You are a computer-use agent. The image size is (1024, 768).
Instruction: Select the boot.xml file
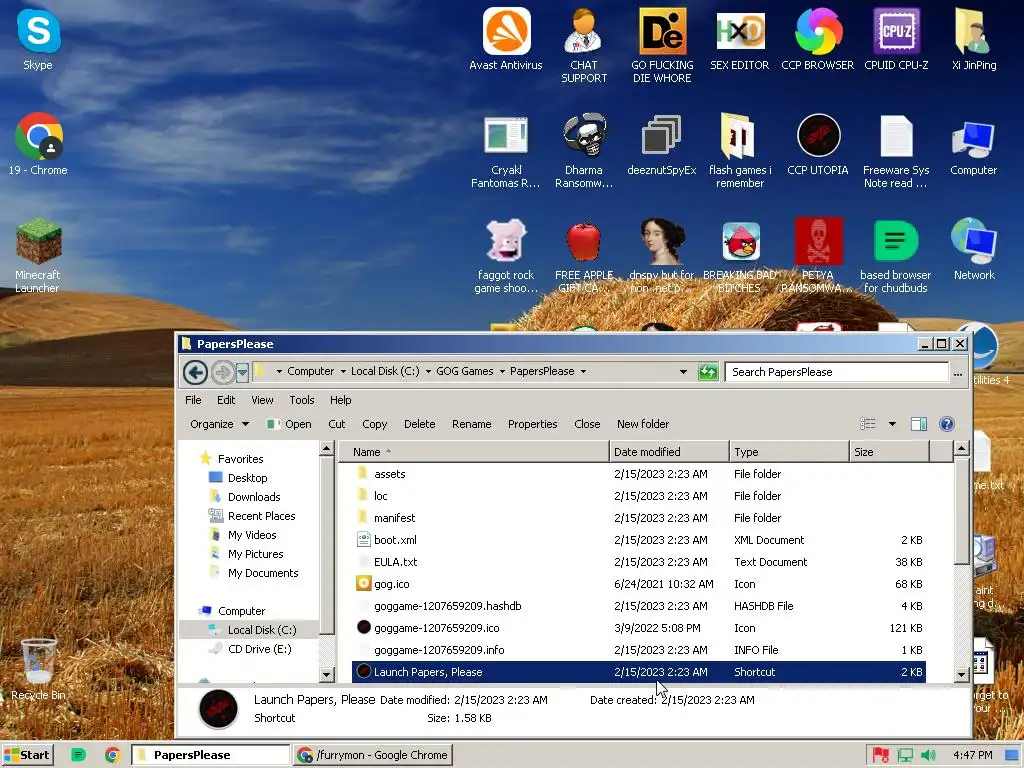pyautogui.click(x=639, y=540)
